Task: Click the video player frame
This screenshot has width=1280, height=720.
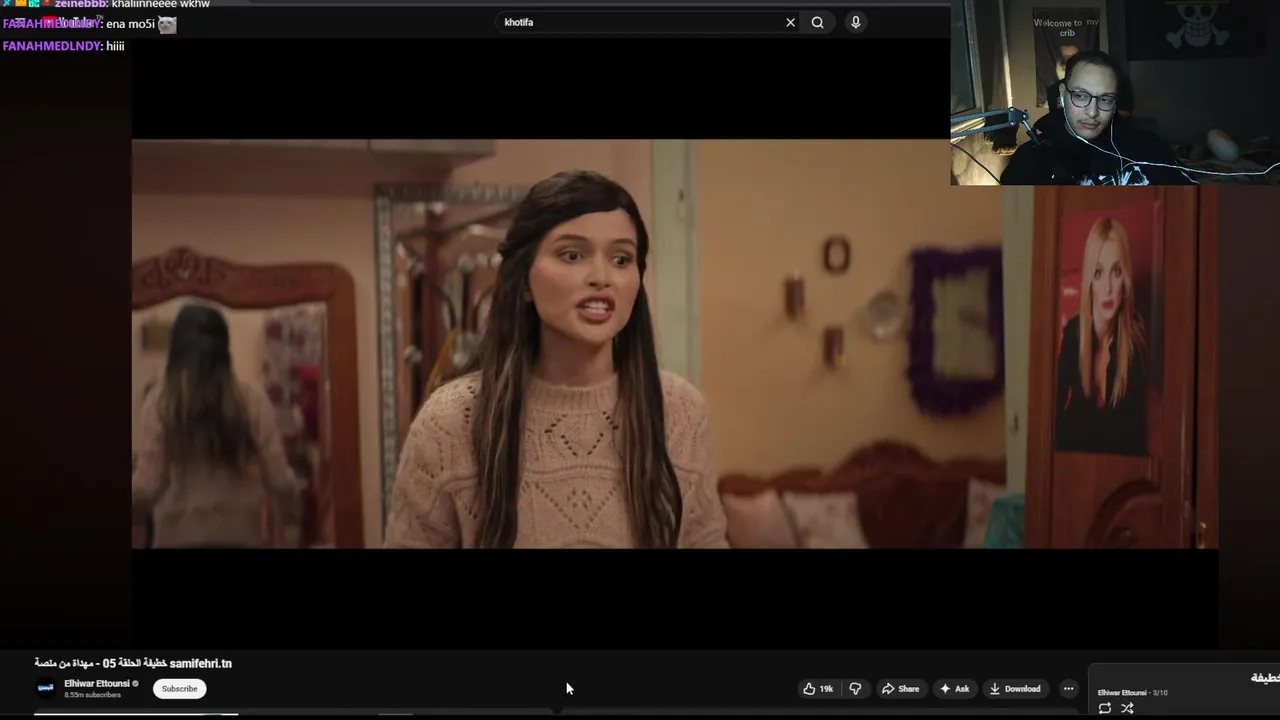Action: tap(675, 343)
